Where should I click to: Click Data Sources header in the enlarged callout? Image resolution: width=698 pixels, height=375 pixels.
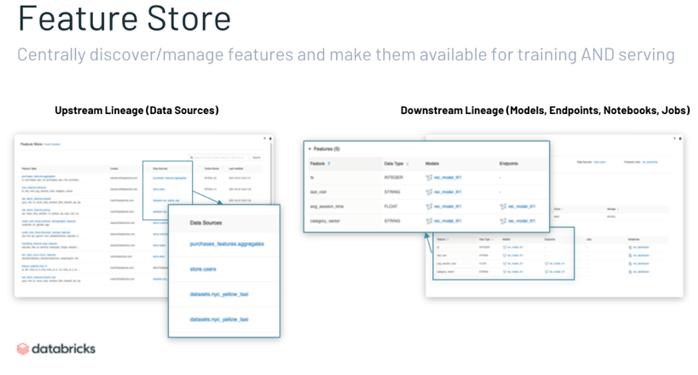[206, 223]
